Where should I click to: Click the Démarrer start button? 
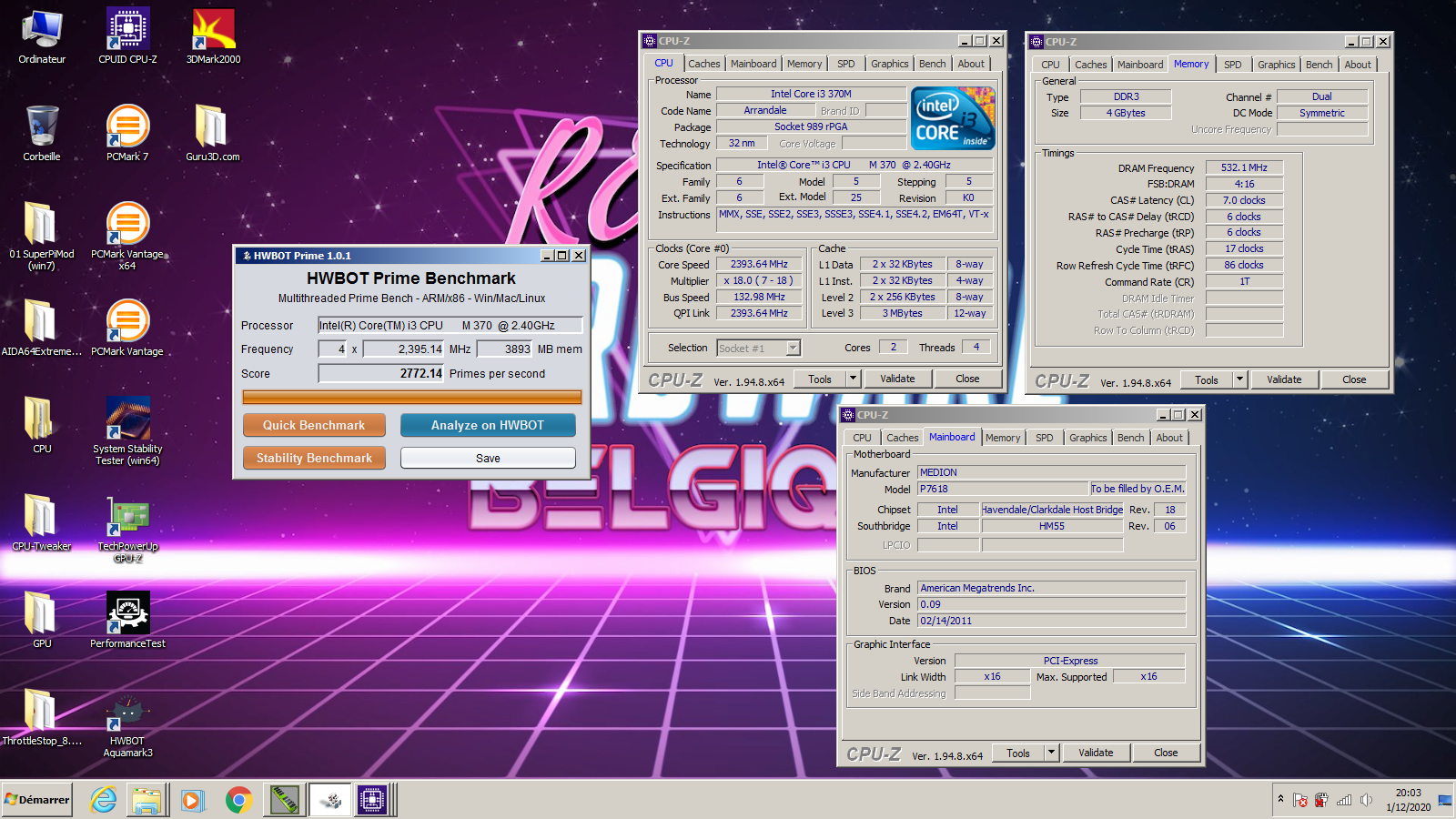[x=37, y=800]
